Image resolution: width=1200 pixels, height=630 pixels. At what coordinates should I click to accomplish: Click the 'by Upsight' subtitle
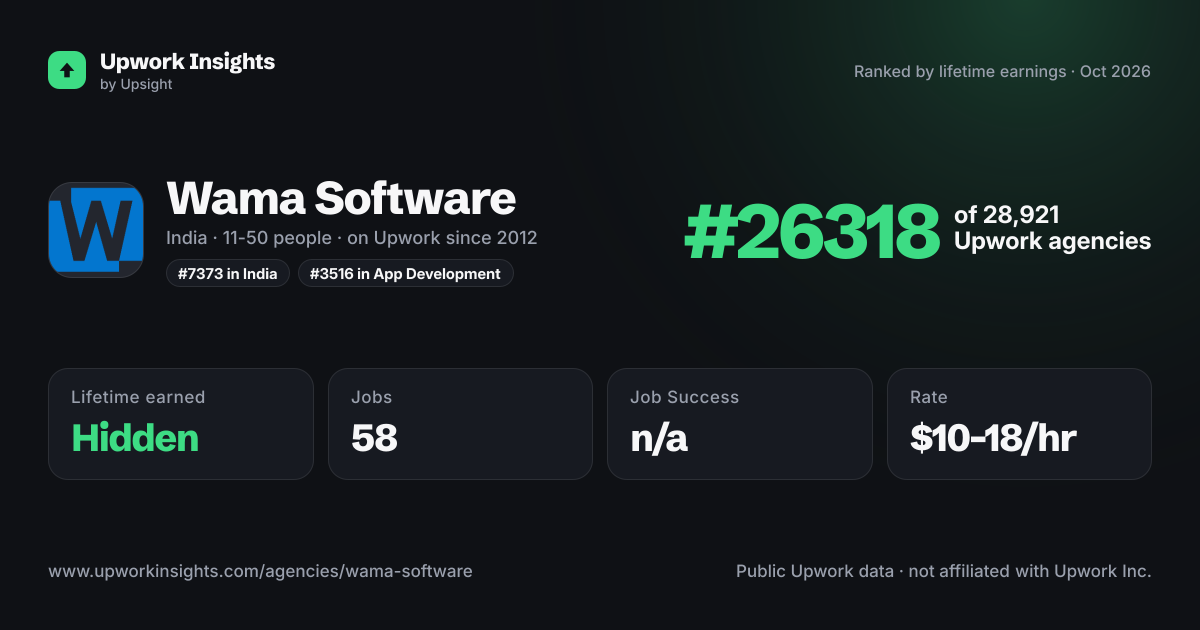coord(136,85)
